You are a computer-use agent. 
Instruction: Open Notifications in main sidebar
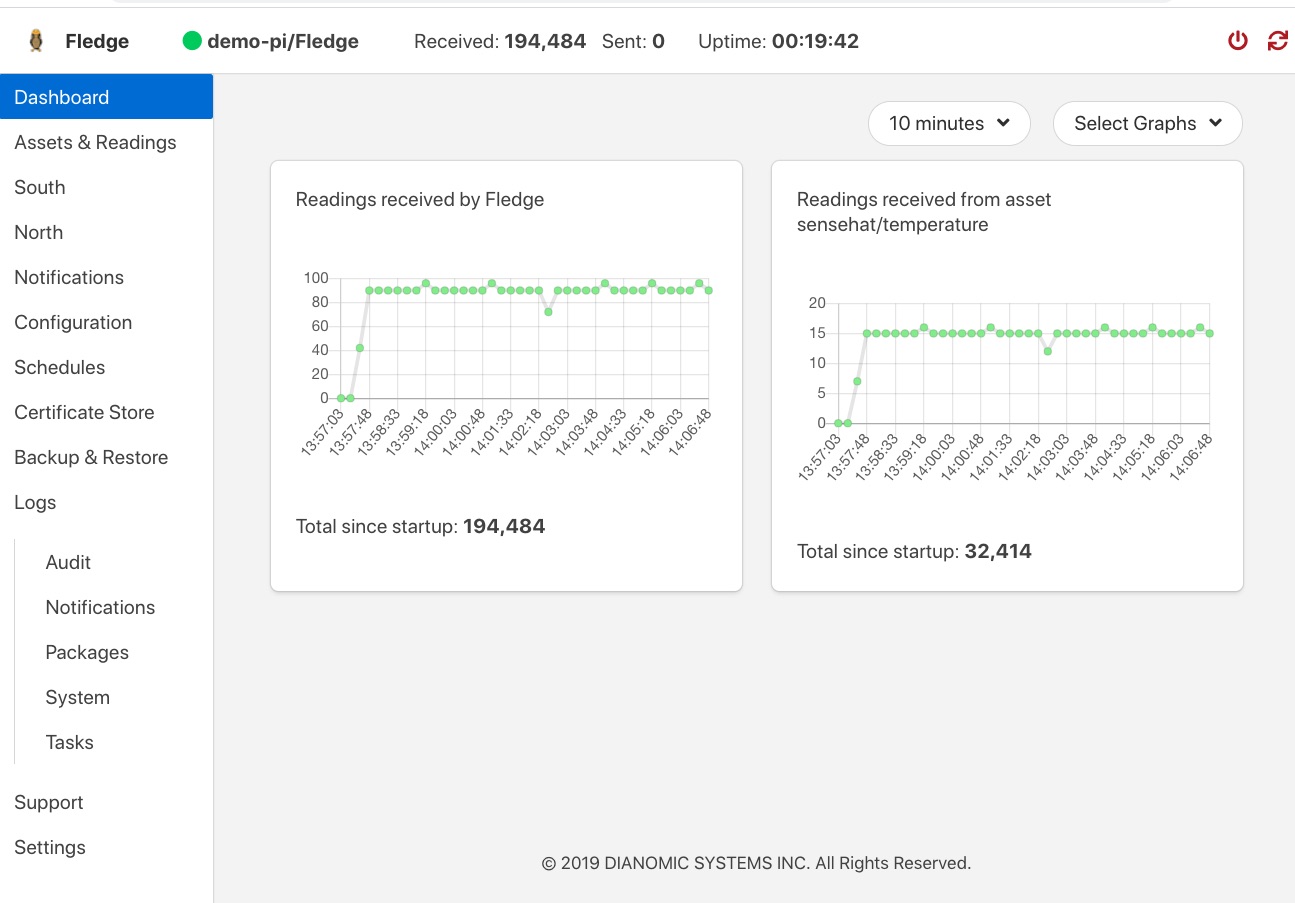(69, 277)
